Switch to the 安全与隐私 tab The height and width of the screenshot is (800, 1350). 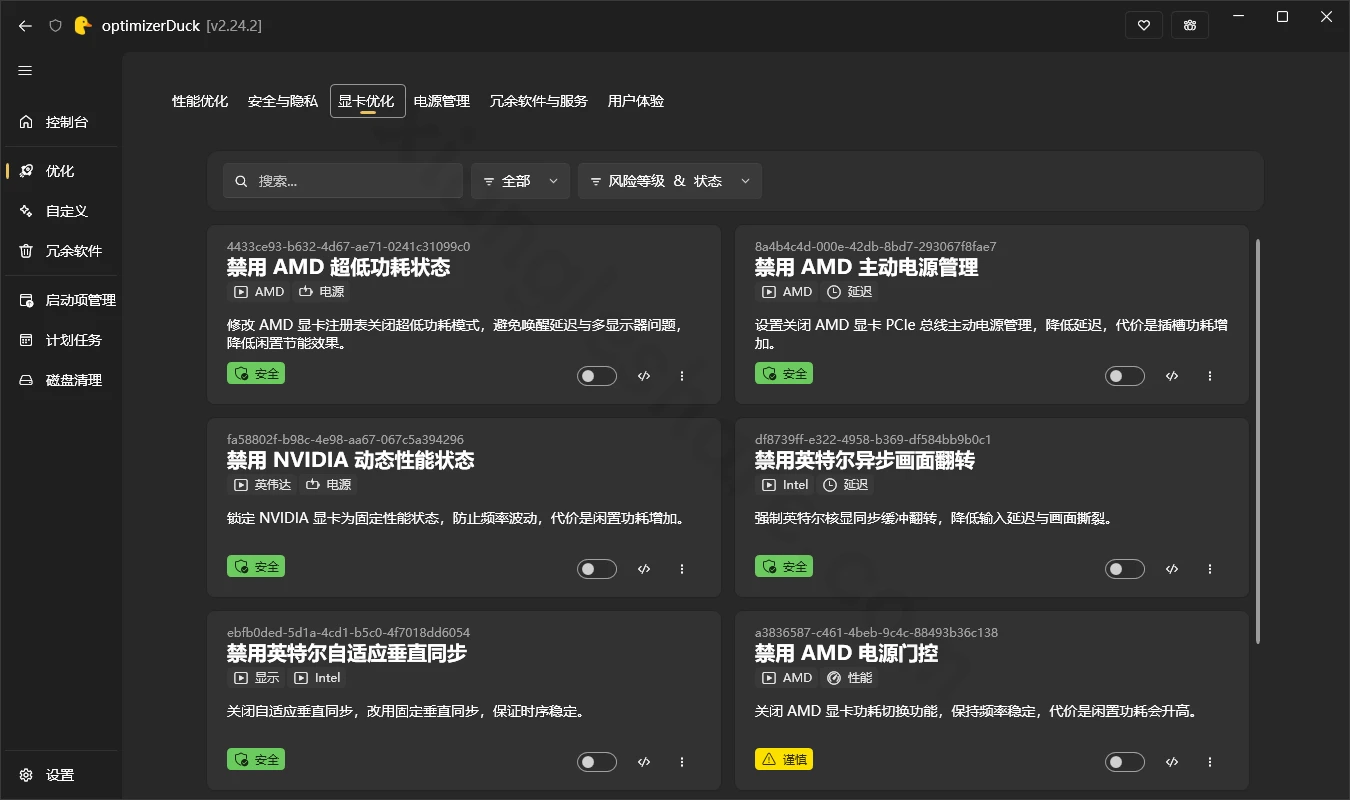(283, 101)
